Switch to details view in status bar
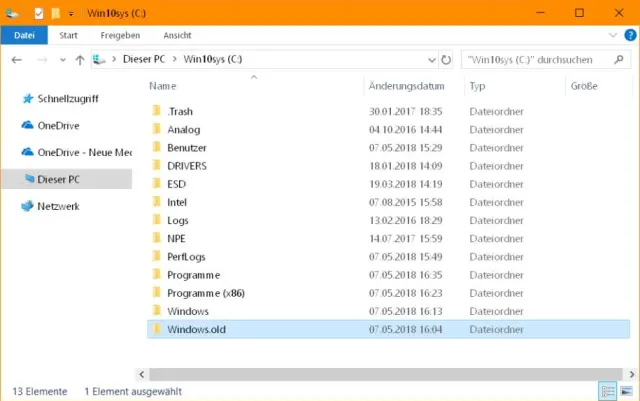Viewport: 640px width, 401px height. tap(607, 391)
